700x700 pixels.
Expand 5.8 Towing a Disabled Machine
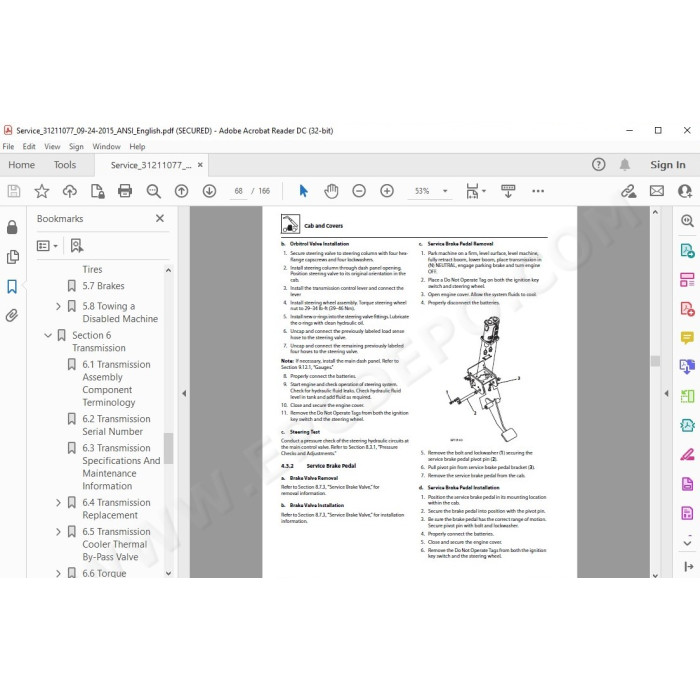tap(58, 306)
